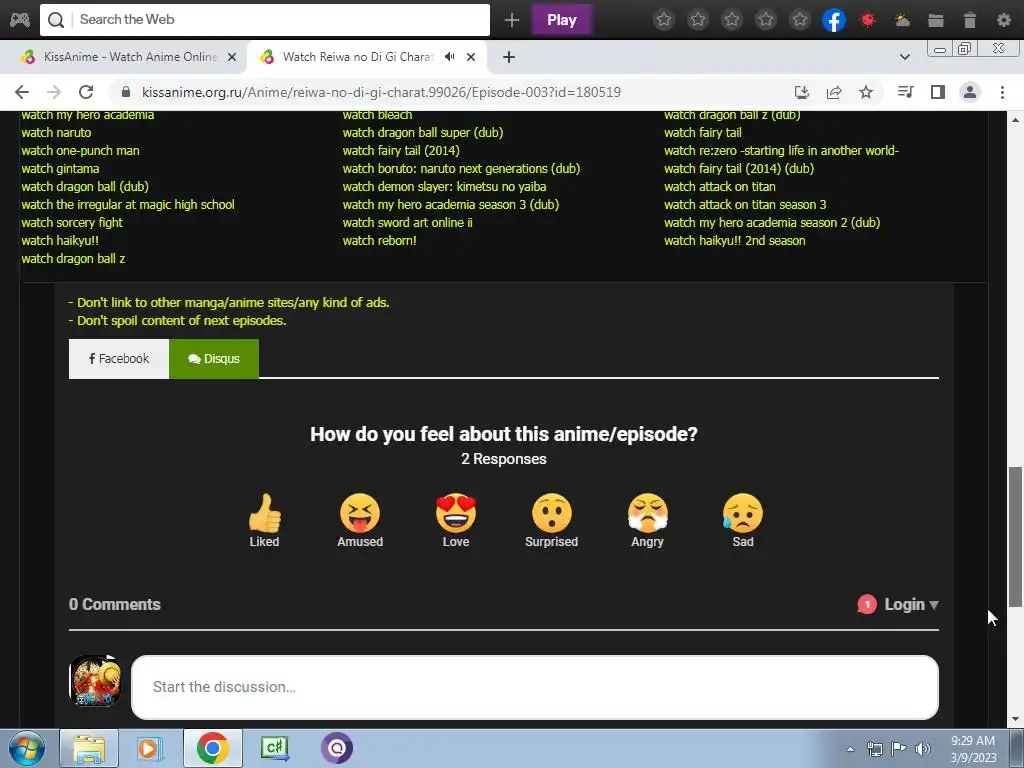The height and width of the screenshot is (768, 1024).
Task: Open the purple Q app on taskbar
Action: click(337, 748)
